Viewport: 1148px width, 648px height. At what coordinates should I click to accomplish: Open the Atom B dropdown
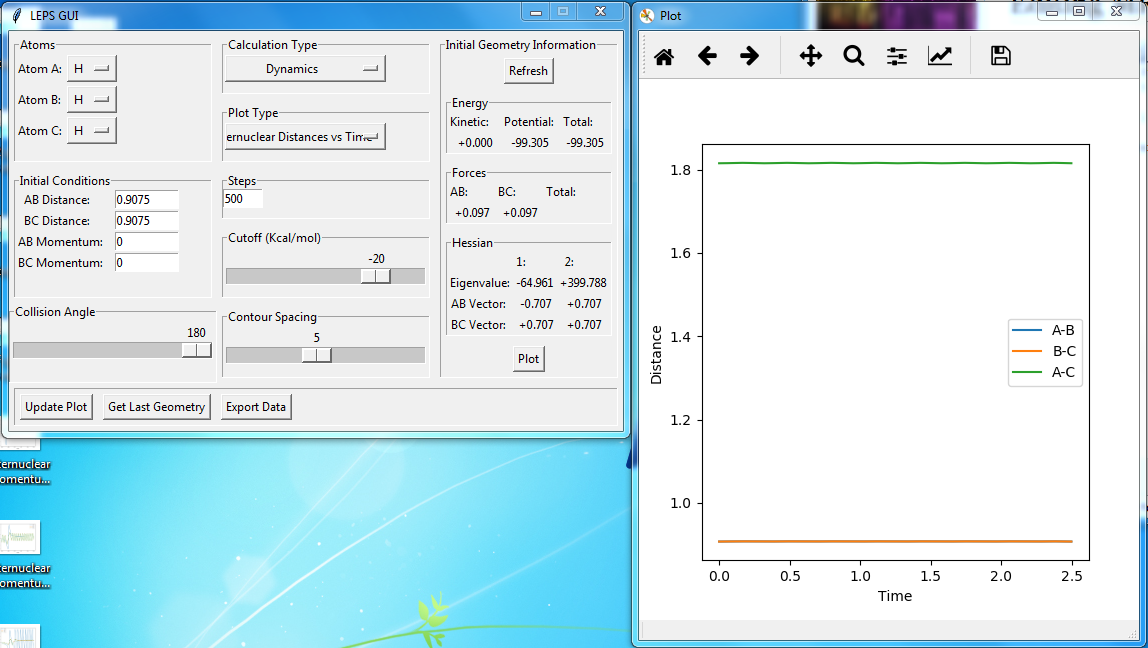click(92, 100)
